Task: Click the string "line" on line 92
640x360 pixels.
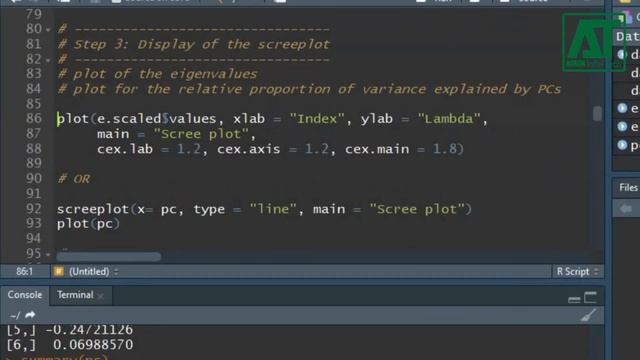Action: tap(273, 209)
